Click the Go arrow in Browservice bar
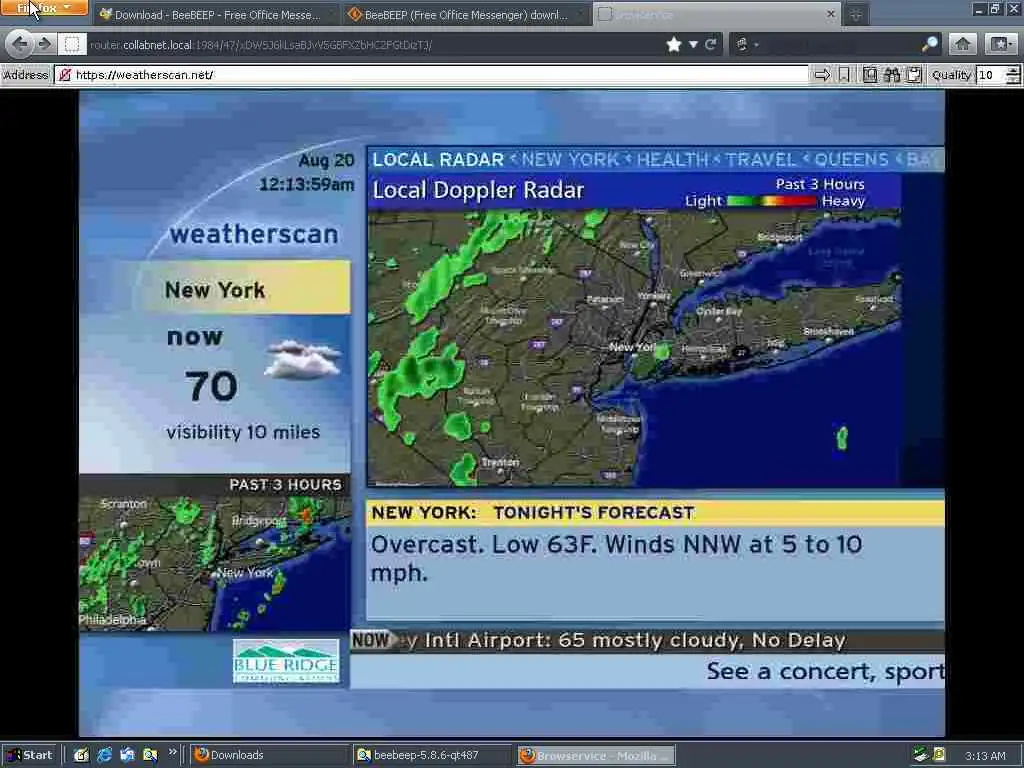The height and width of the screenshot is (768, 1024). [x=822, y=75]
